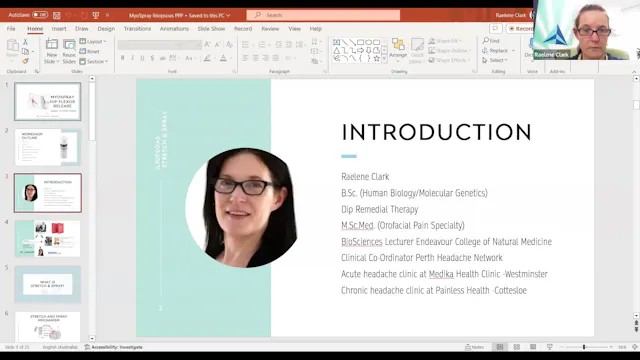Screen dimensions: 640x360
Task: Toggle Align Left paragraph alignment
Action: click(245, 58)
